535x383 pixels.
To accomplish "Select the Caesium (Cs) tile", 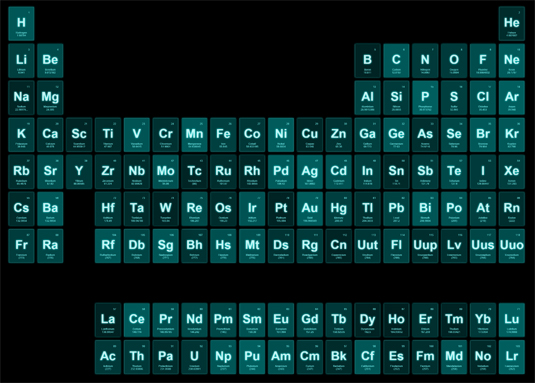I will pyautogui.click(x=21, y=209).
